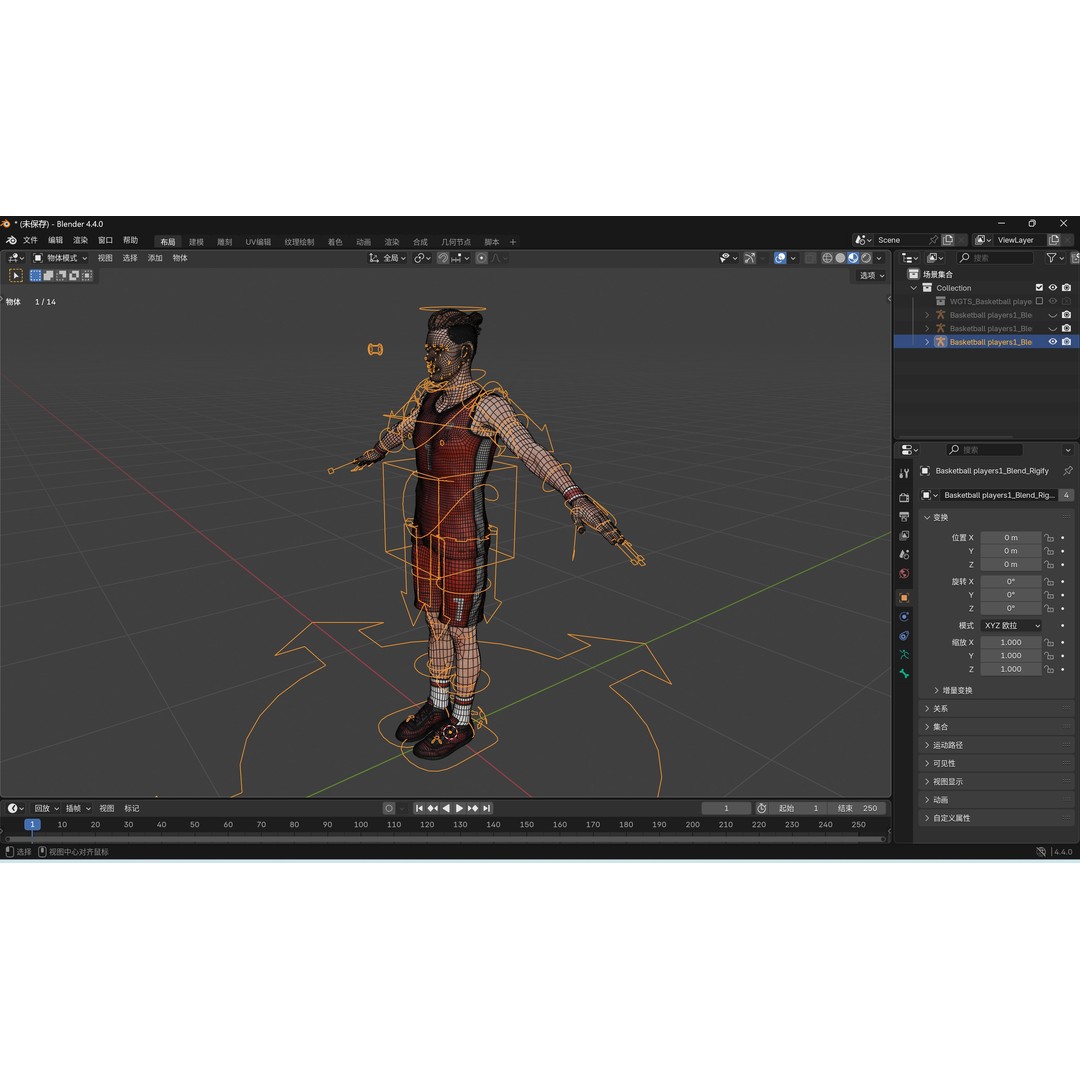Click the Scale X value field
The height and width of the screenshot is (1080, 1080).
pyautogui.click(x=1010, y=642)
